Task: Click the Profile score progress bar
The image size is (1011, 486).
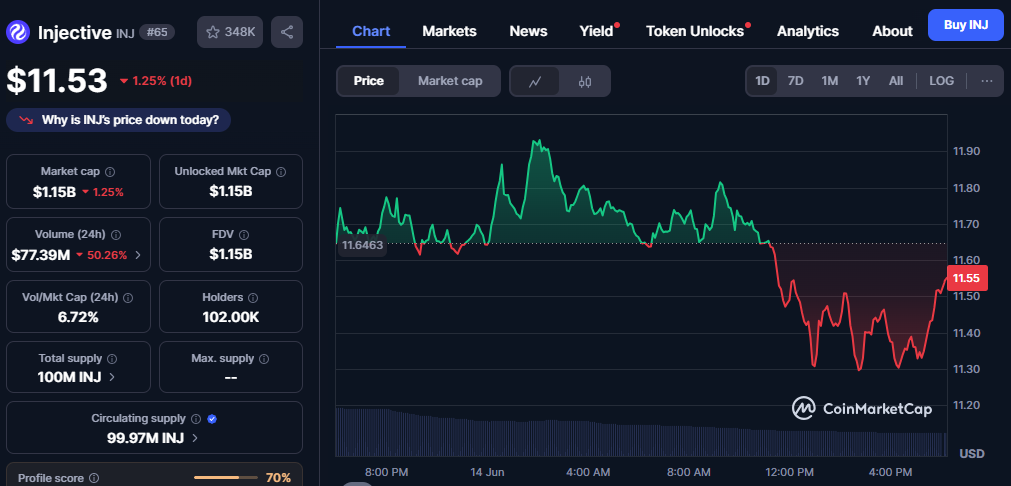Action: click(x=226, y=478)
